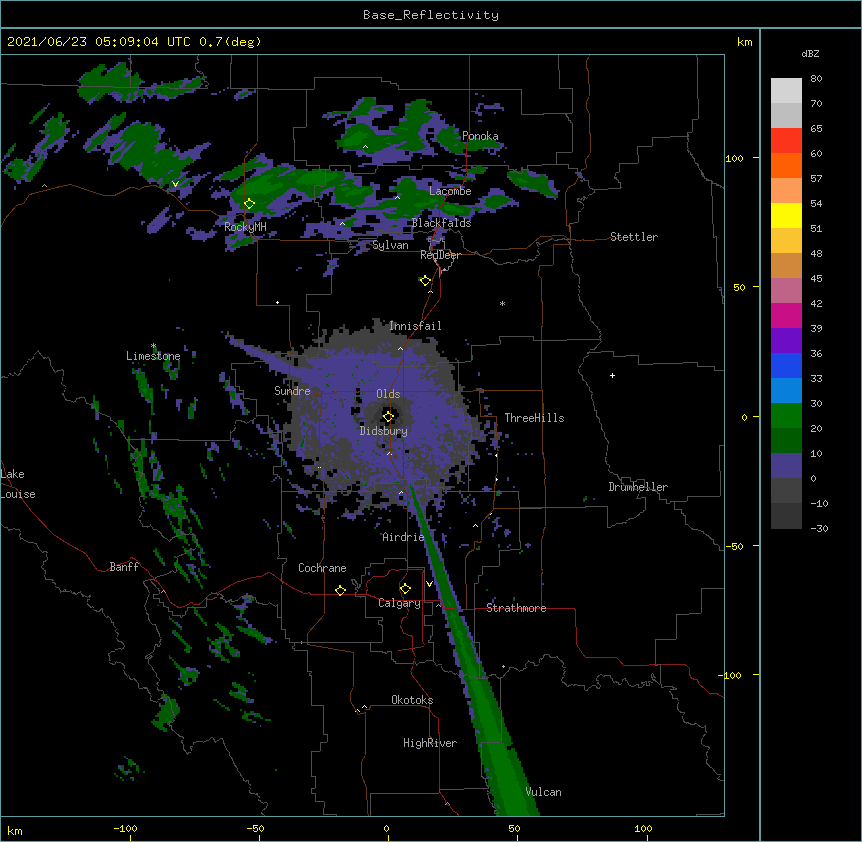
Task: Select the yellow 54-51 dBZ legend swatch
Action: click(x=786, y=215)
